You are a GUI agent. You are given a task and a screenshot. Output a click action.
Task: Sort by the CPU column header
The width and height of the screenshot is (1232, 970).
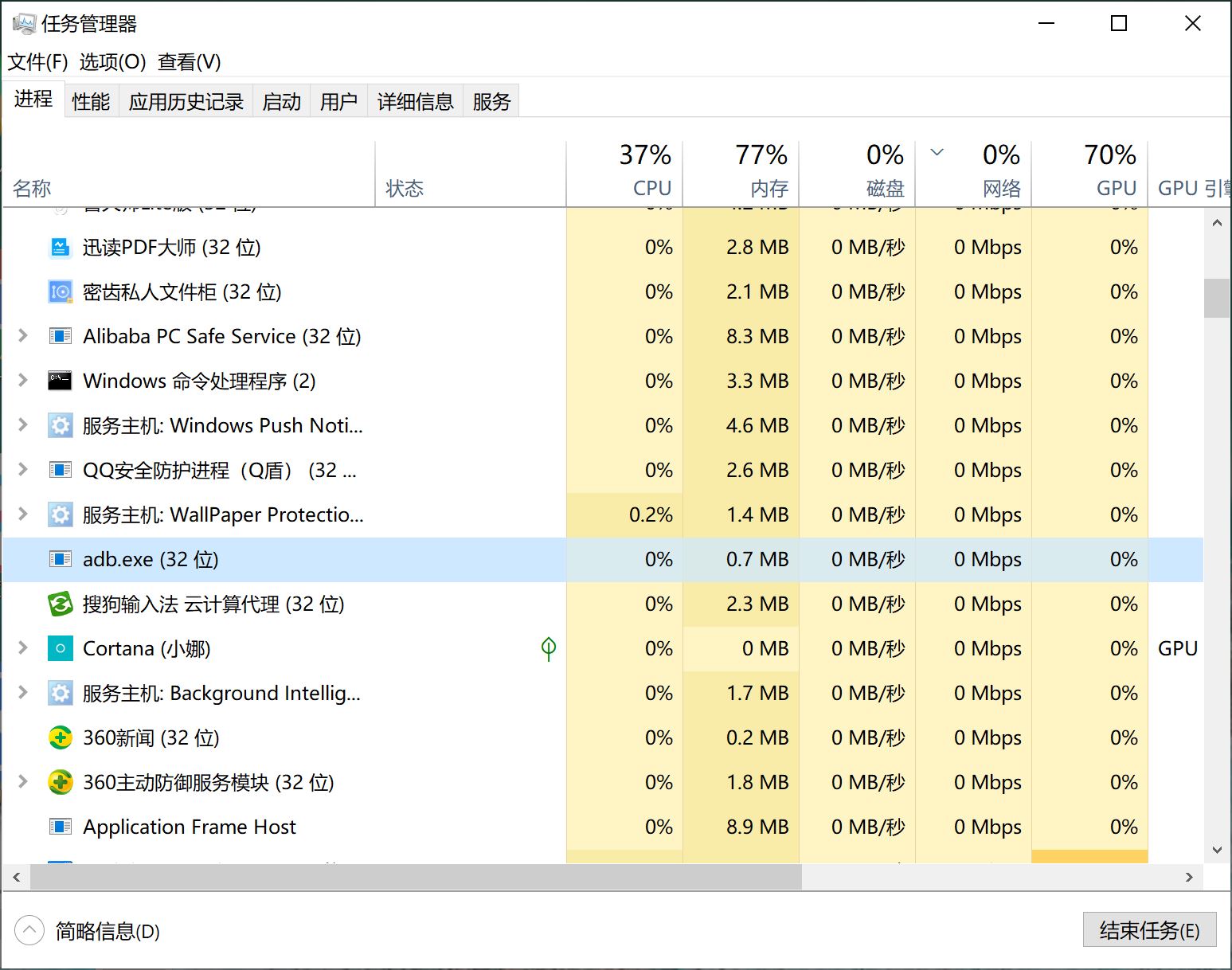point(624,174)
